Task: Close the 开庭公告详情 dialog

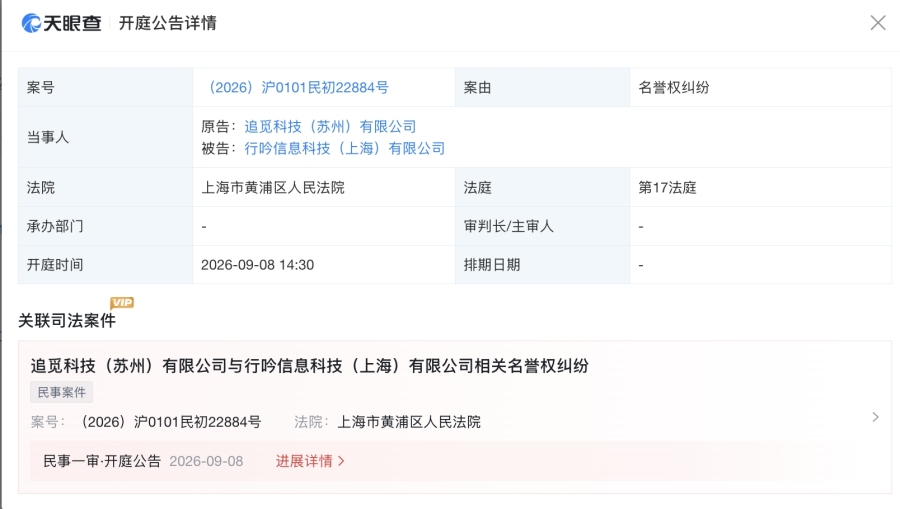Action: tap(878, 23)
